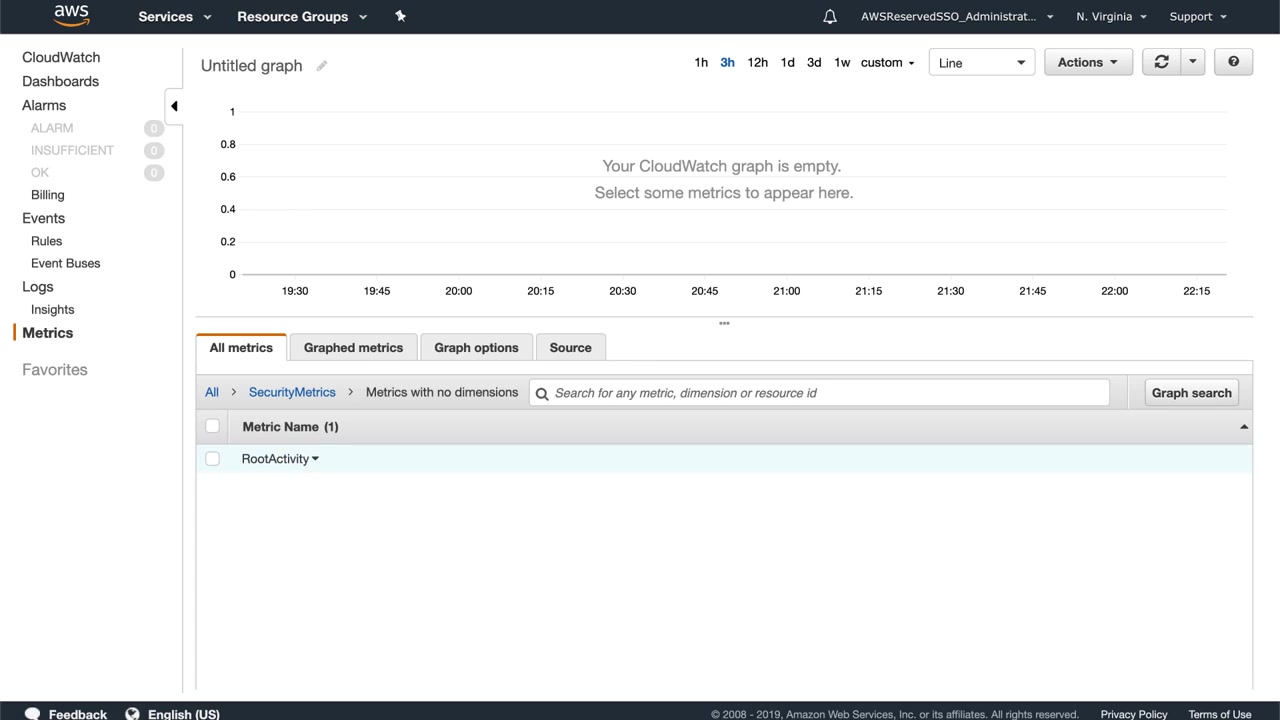The height and width of the screenshot is (720, 1280).
Task: Edit the Untitled graph name pencil icon
Action: (x=322, y=66)
